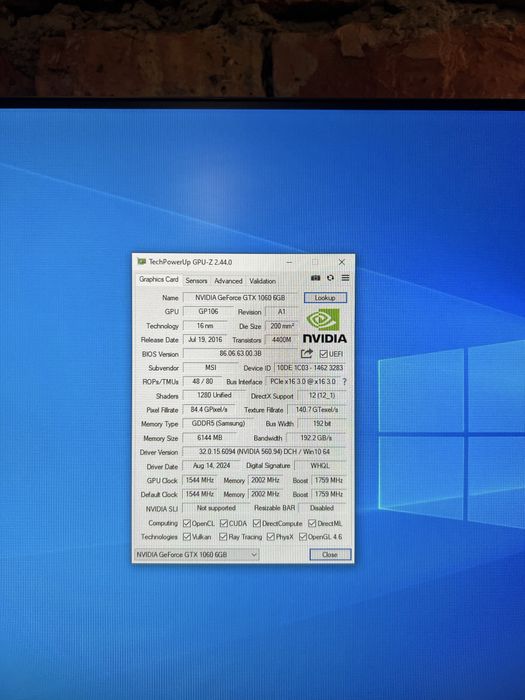Toggle the PhysX checkbox
Screen dimensions: 525x700
pos(271,537)
